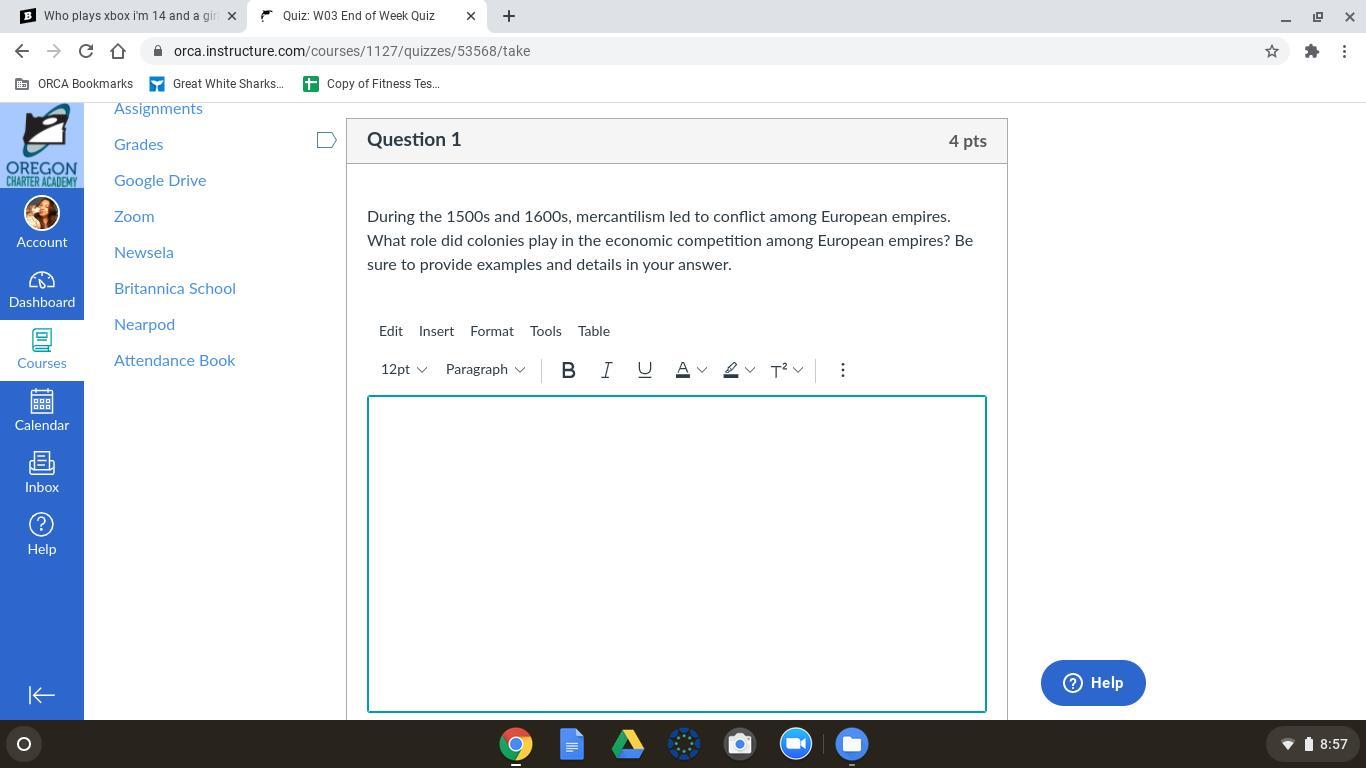
Task: Go to the Canvas Dashboard
Action: [x=42, y=290]
